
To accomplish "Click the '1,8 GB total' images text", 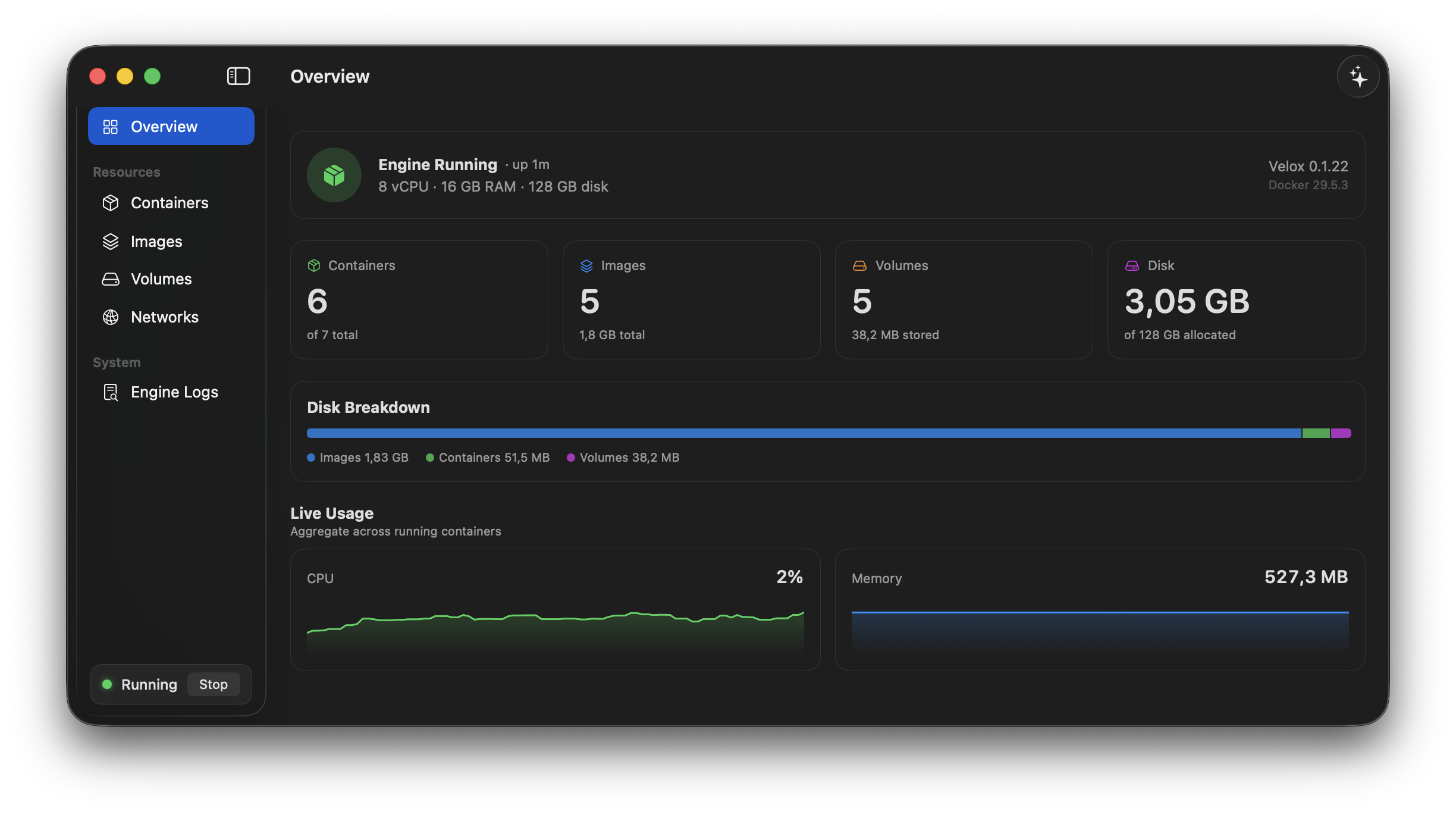I will (612, 335).
